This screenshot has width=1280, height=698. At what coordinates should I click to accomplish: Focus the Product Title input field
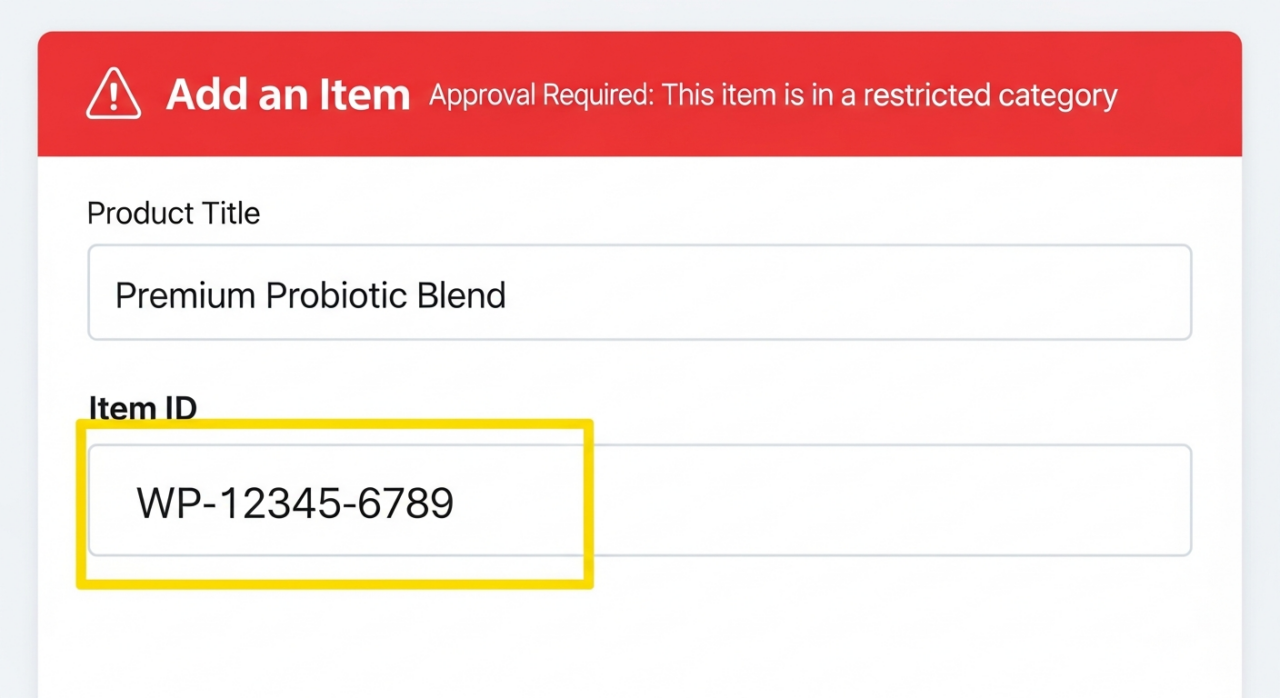click(x=640, y=293)
